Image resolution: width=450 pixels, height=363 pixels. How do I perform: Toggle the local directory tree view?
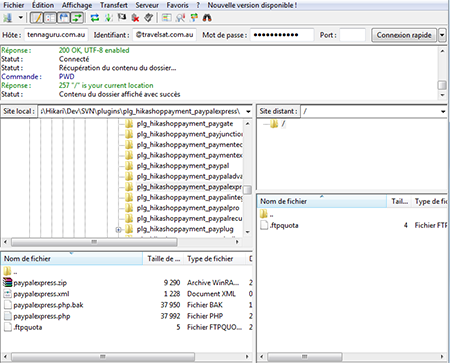tap(50, 18)
